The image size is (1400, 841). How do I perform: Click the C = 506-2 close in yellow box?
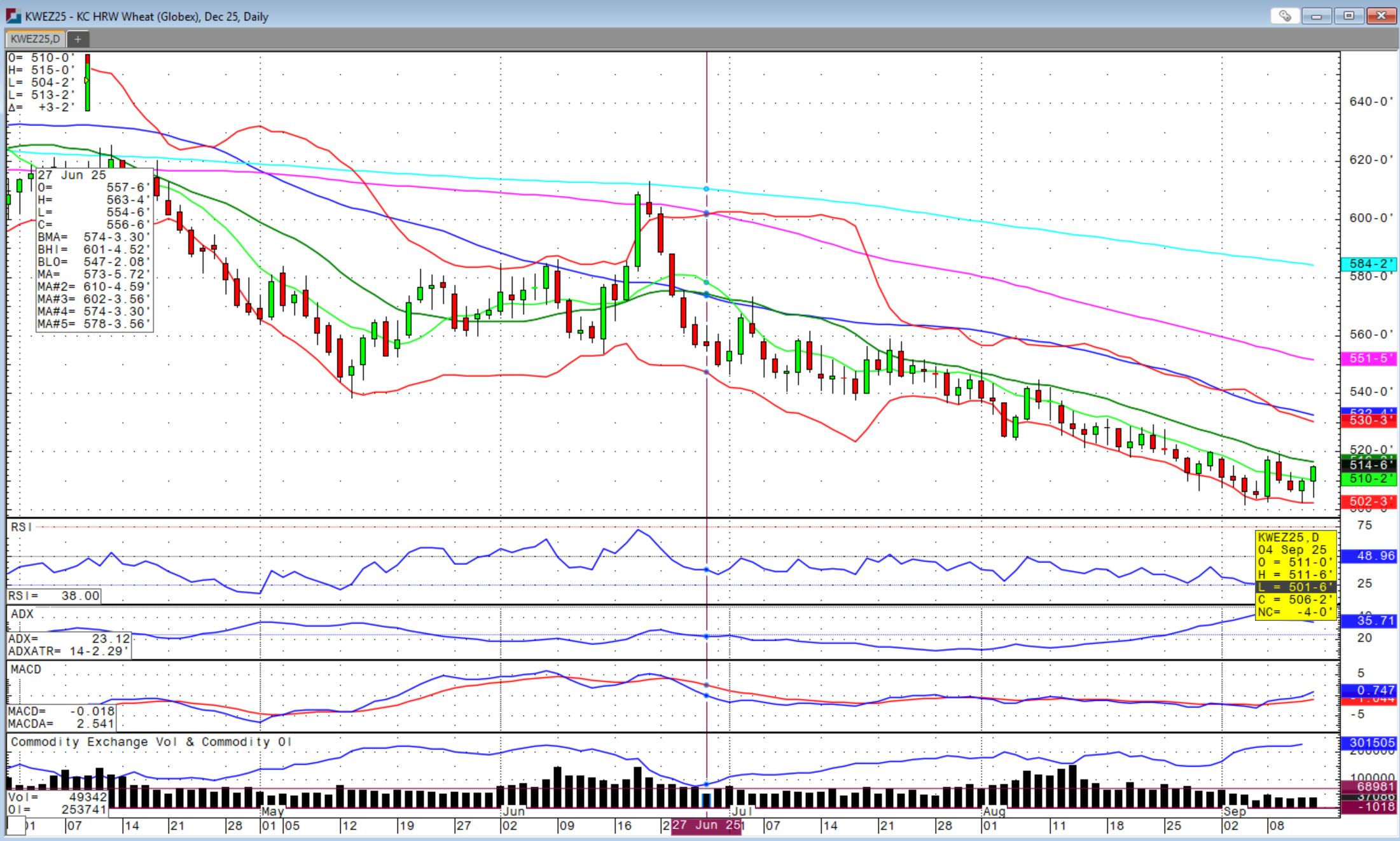1295,600
